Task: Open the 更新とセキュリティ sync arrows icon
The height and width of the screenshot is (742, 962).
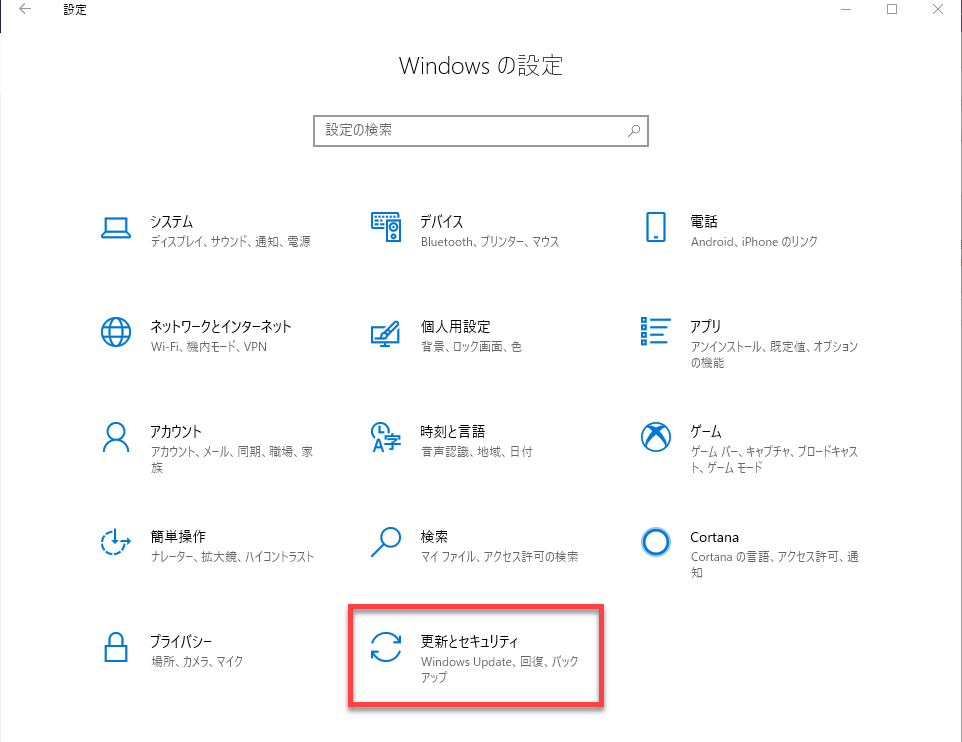Action: point(386,647)
